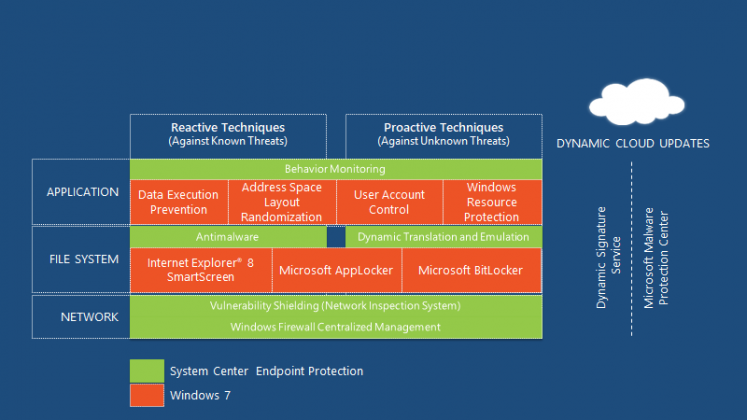This screenshot has height=420, width=747.
Task: Click the (Against Unknown Threats) subtitle
Action: coord(444,141)
